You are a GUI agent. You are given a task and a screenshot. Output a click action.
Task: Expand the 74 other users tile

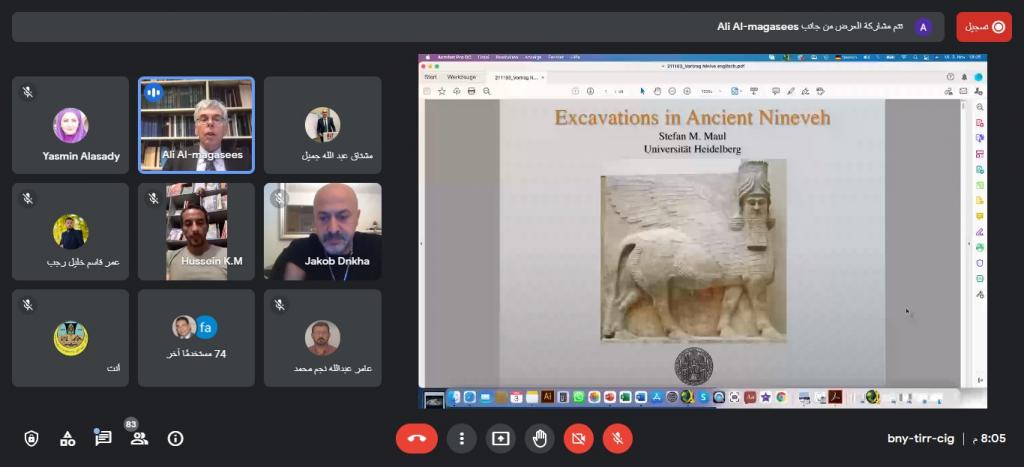tap(196, 338)
